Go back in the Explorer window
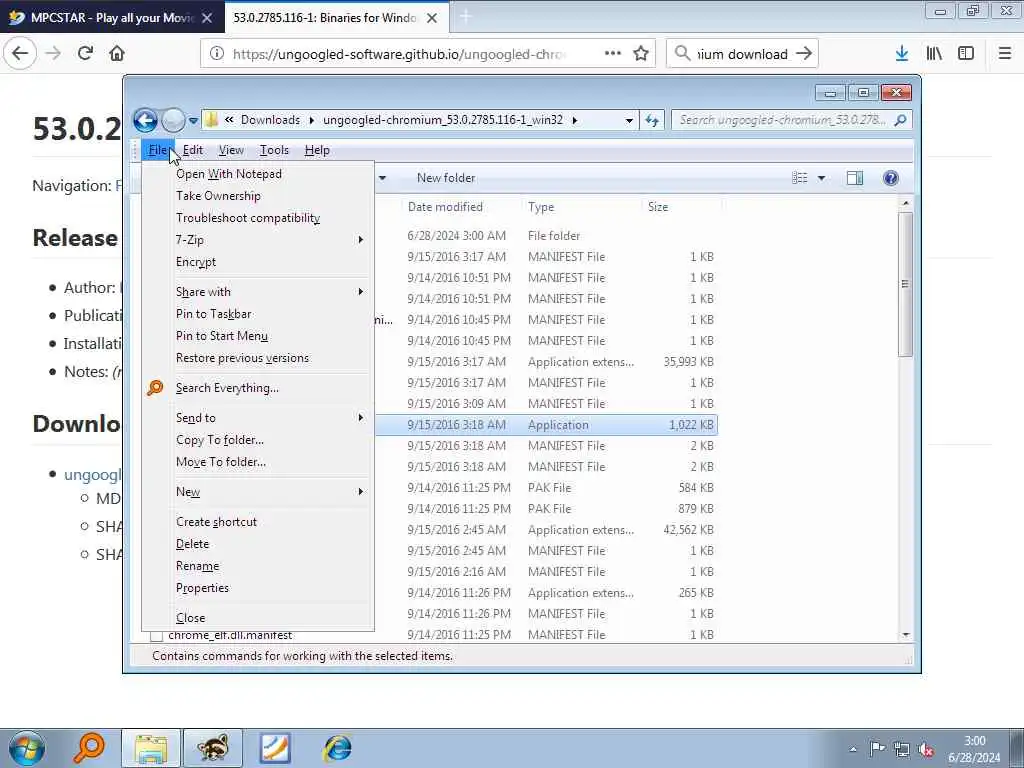The height and width of the screenshot is (768, 1024). pos(145,120)
